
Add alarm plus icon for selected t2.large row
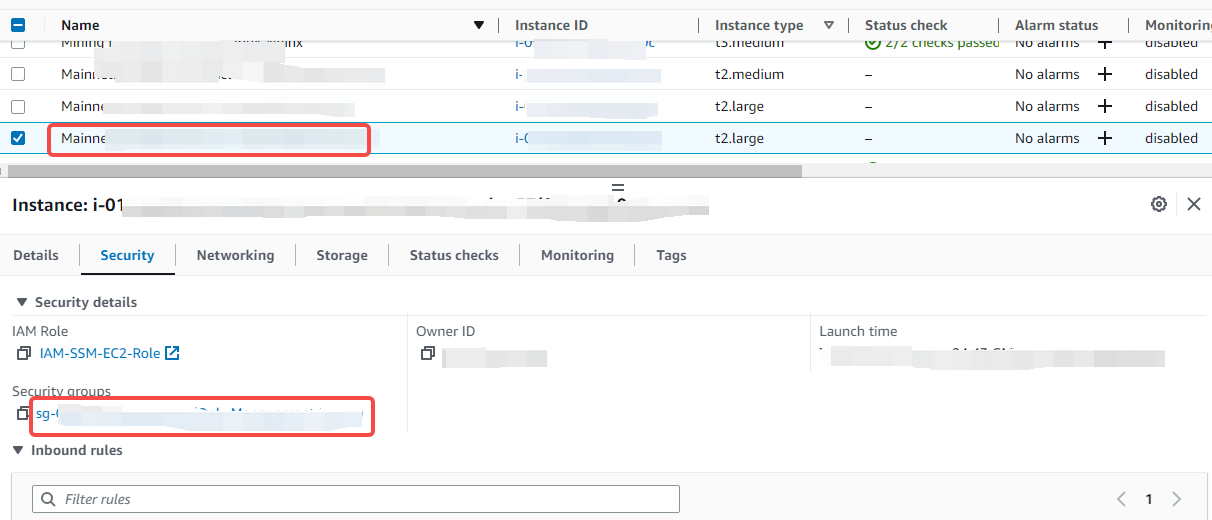[1104, 138]
